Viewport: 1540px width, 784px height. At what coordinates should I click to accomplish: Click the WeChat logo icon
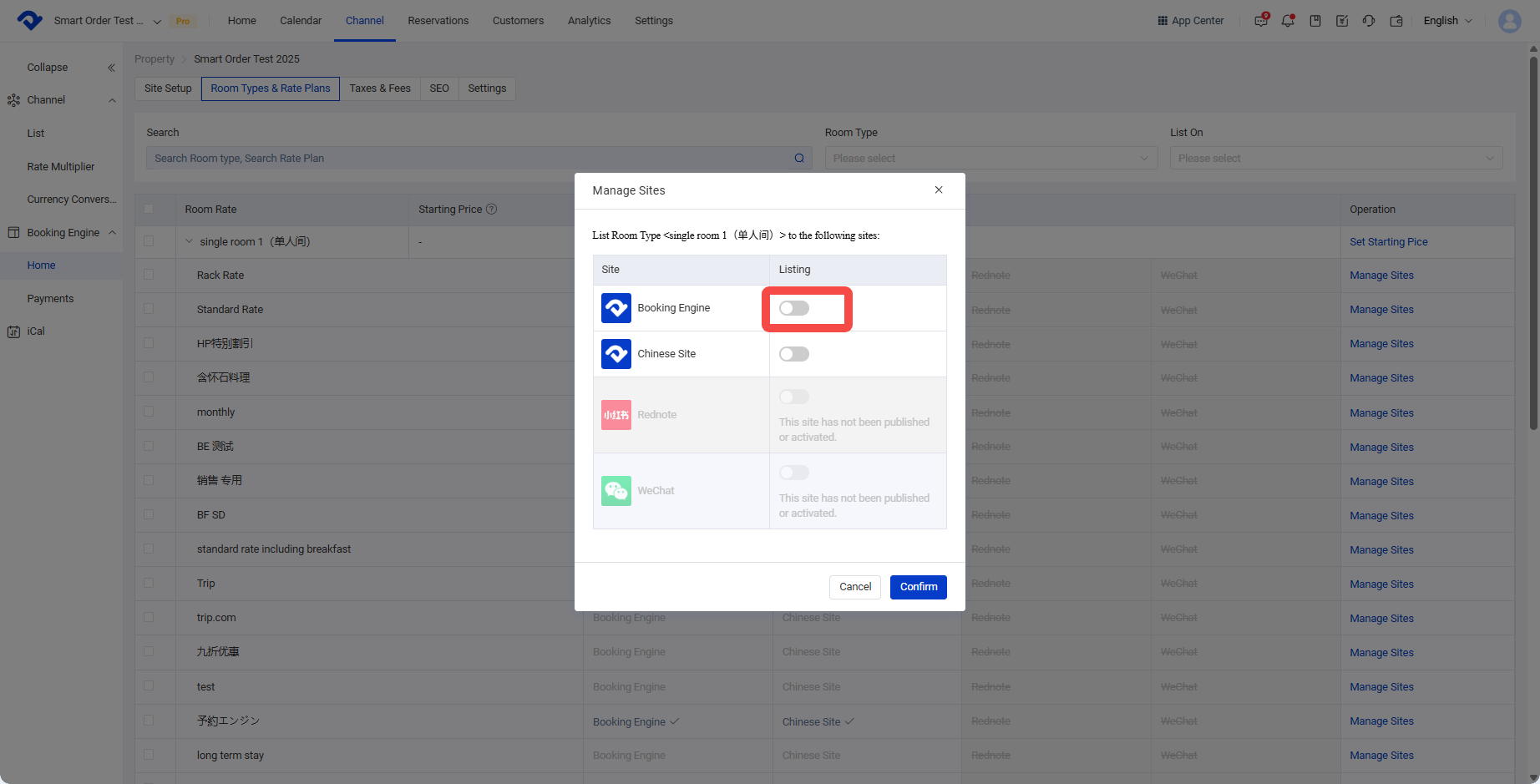tap(616, 491)
